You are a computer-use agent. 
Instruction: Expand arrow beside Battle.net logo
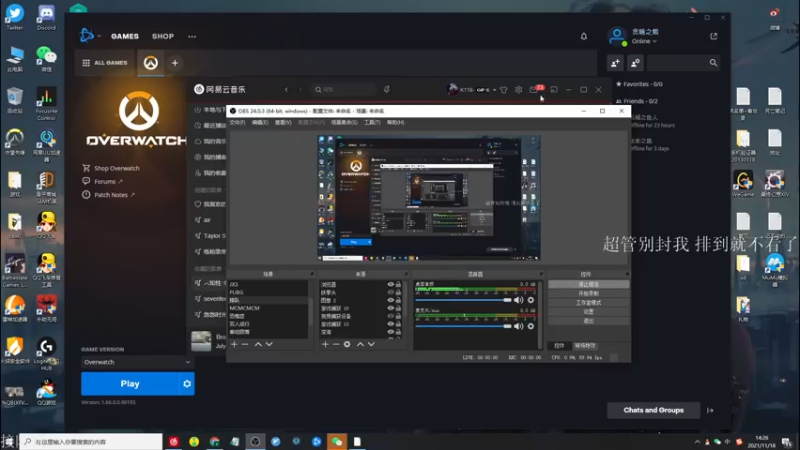99,36
